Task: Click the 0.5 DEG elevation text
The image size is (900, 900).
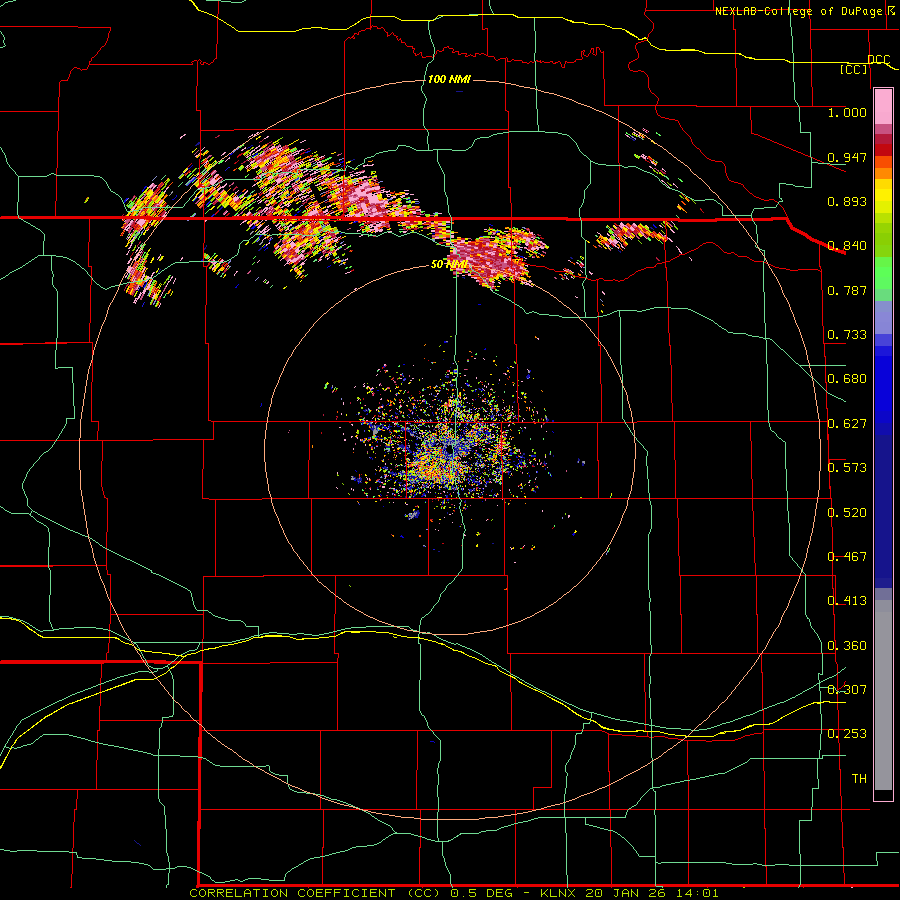Action: click(481, 893)
